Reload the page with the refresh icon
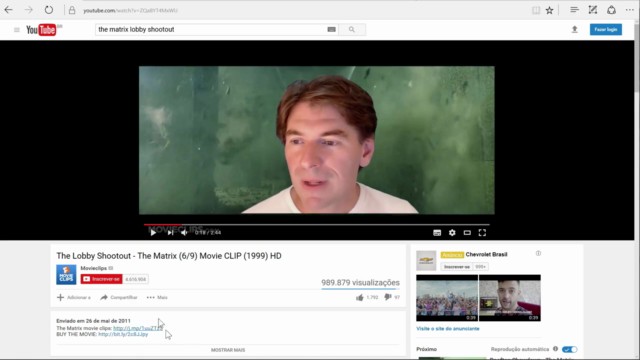 point(49,10)
